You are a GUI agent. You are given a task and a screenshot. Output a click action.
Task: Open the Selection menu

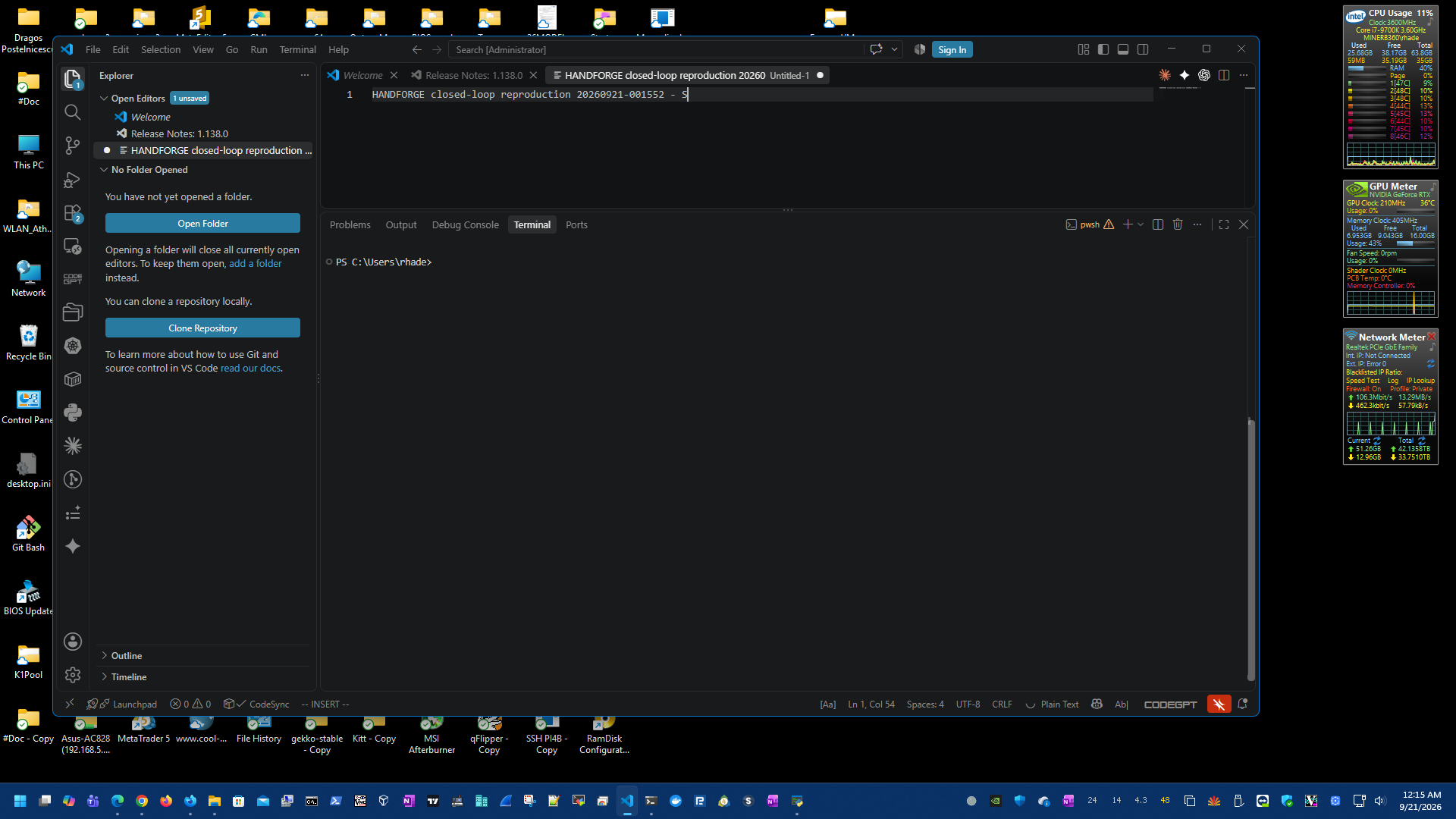[x=161, y=49]
